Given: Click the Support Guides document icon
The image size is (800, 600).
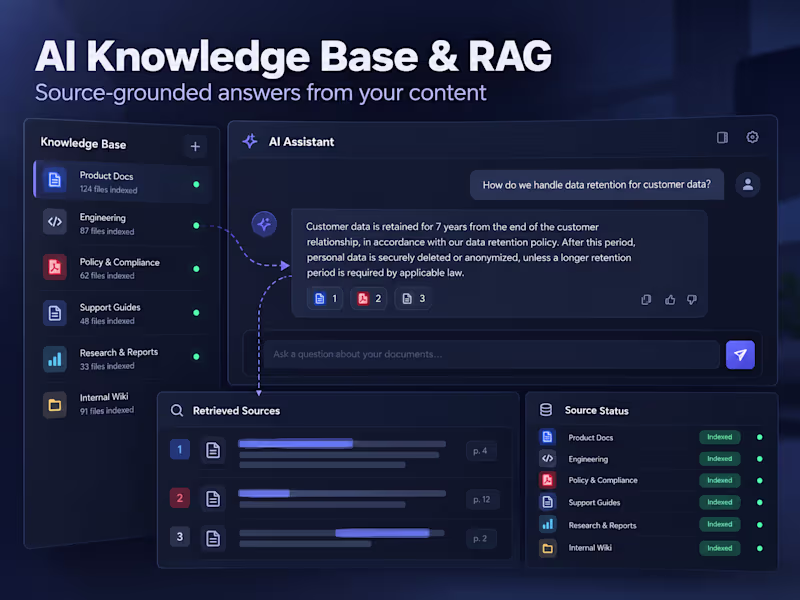Looking at the screenshot, I should pos(55,313).
